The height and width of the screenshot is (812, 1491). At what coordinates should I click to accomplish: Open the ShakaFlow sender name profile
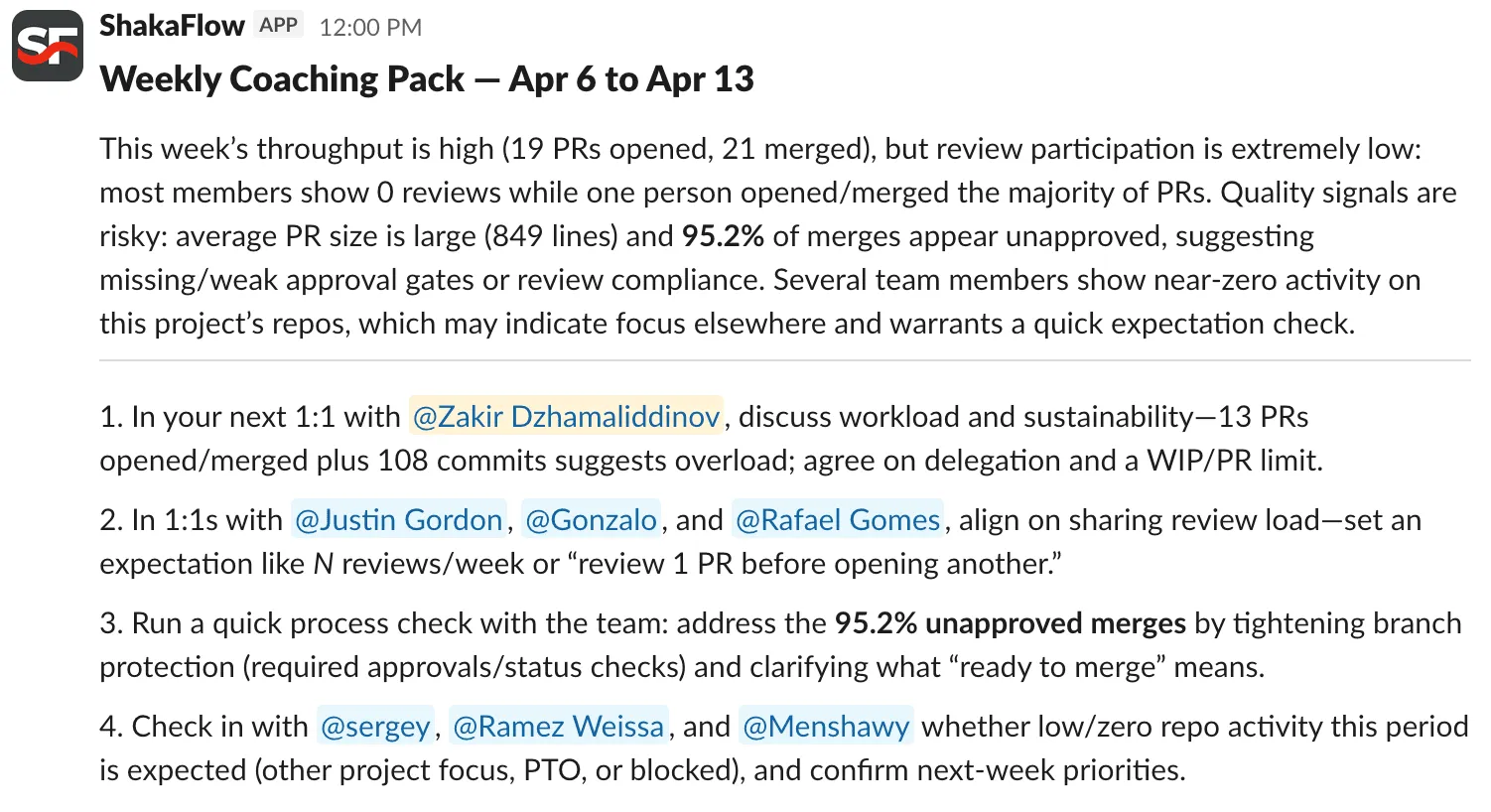click(172, 26)
